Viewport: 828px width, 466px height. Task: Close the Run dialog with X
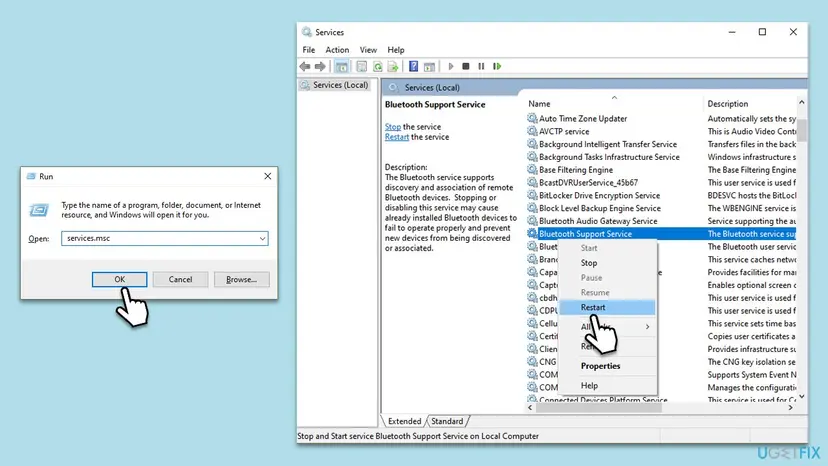coord(268,176)
